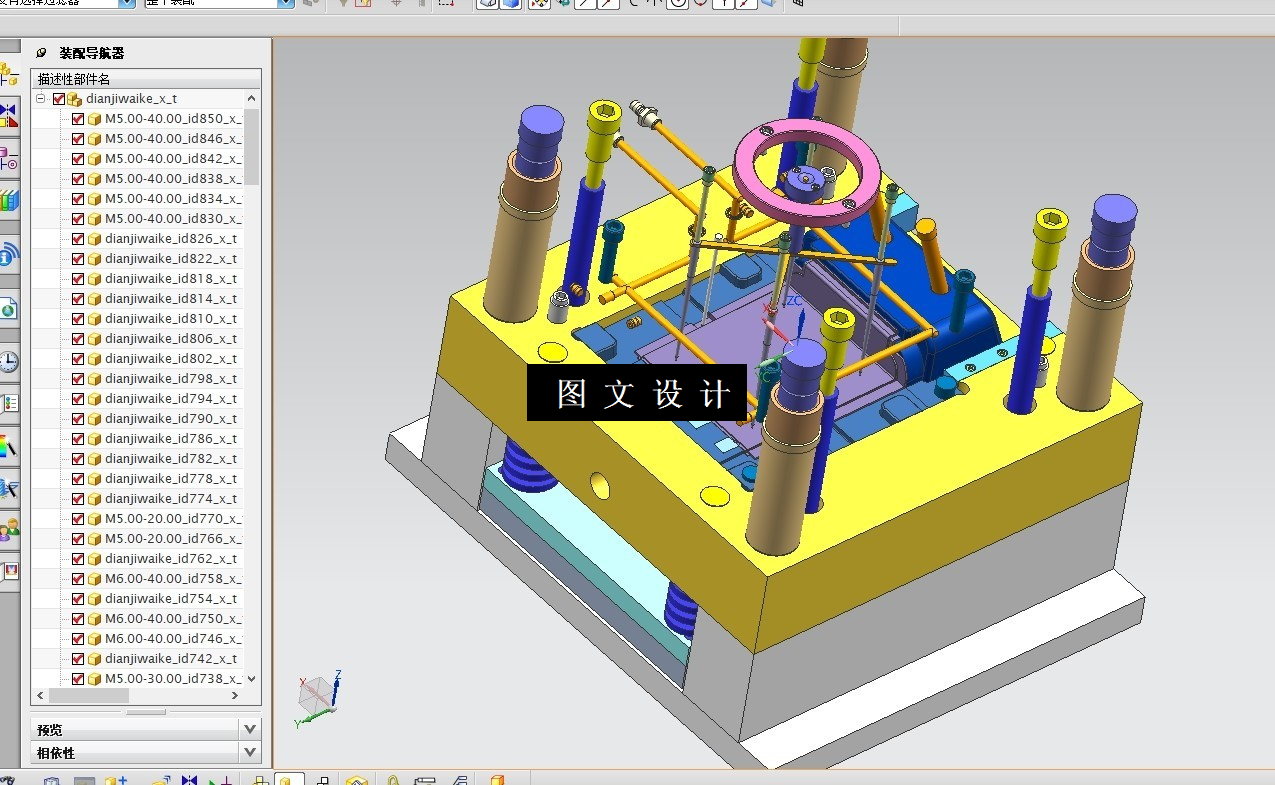Uncheck the dianjiwaike_x_t root assembly checkbox
Image resolution: width=1275 pixels, height=785 pixels.
pyautogui.click(x=58, y=99)
